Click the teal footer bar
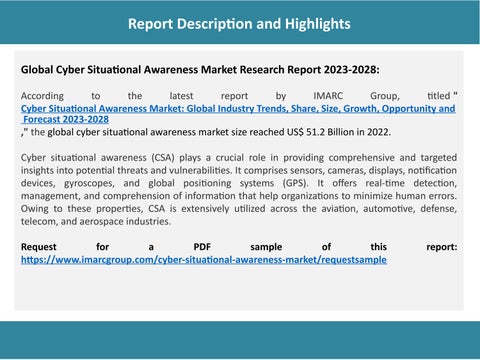 click(x=240, y=340)
